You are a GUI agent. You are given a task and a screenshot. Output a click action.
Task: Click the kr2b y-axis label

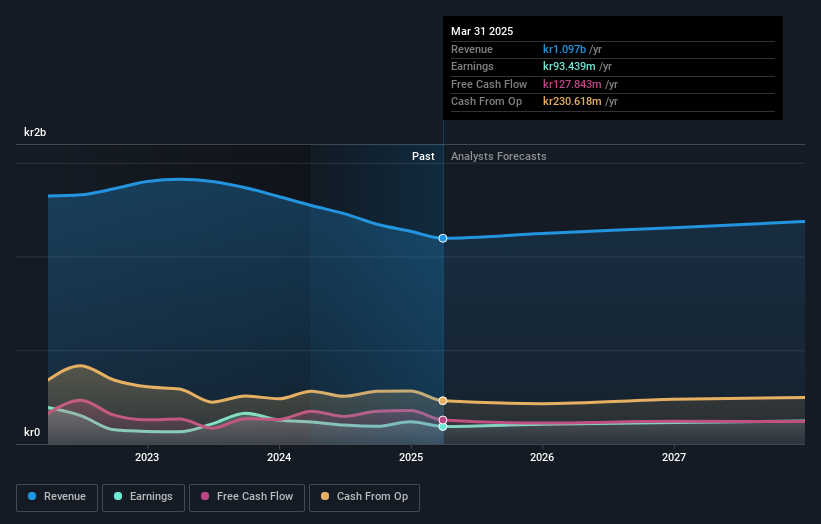pyautogui.click(x=35, y=132)
